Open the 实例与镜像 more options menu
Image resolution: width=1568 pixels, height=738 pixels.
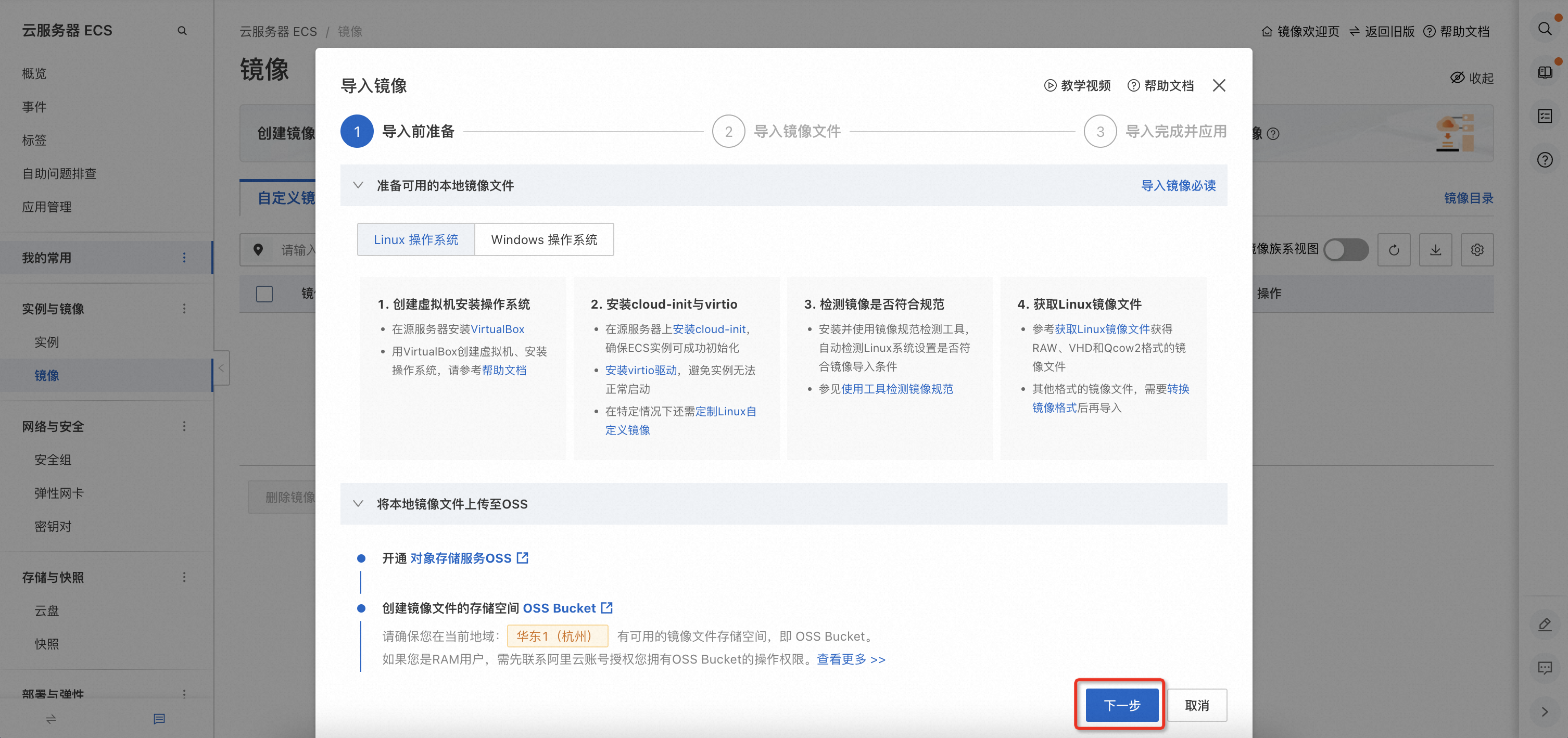coord(184,309)
